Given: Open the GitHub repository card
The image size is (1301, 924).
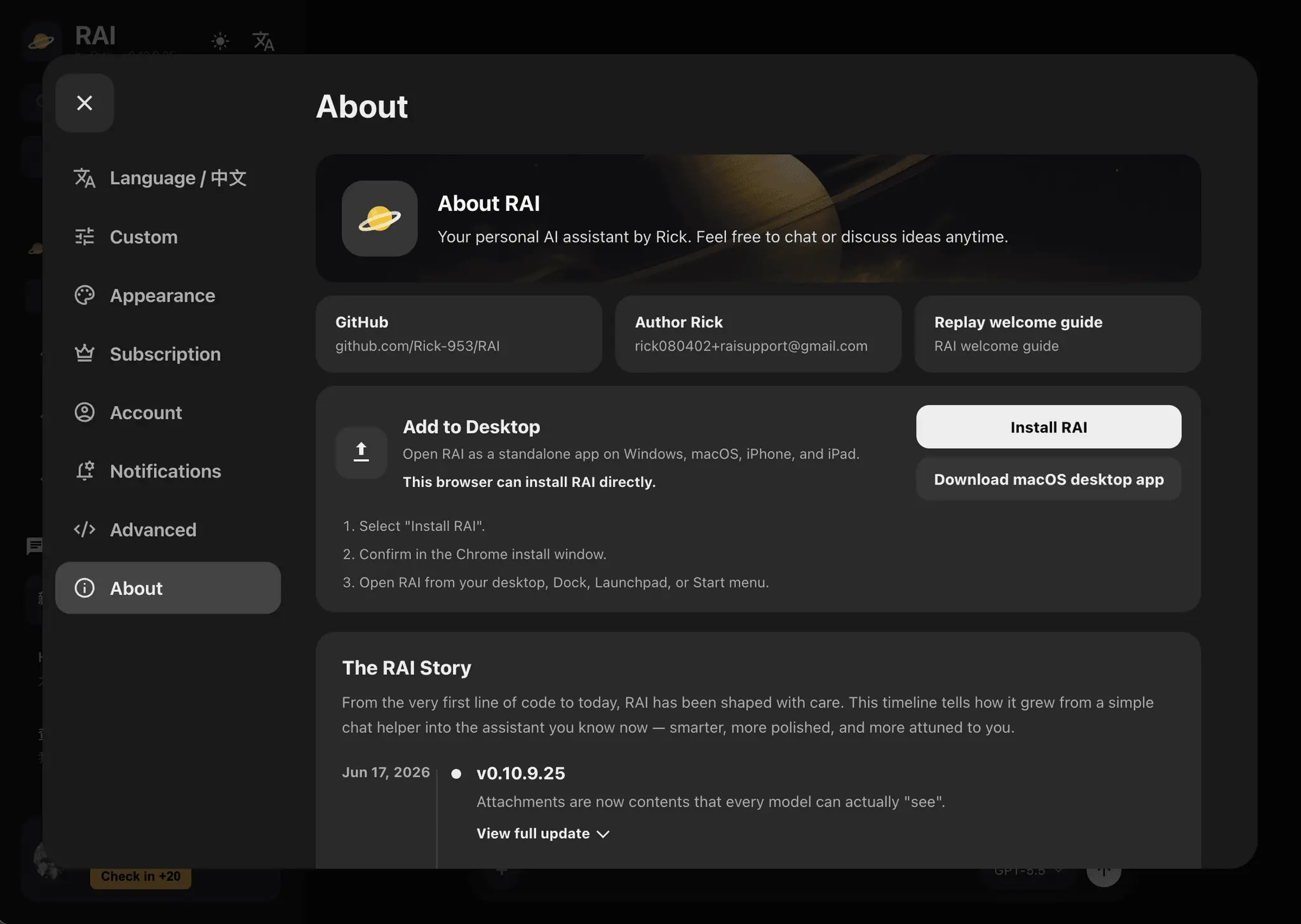Looking at the screenshot, I should (459, 334).
